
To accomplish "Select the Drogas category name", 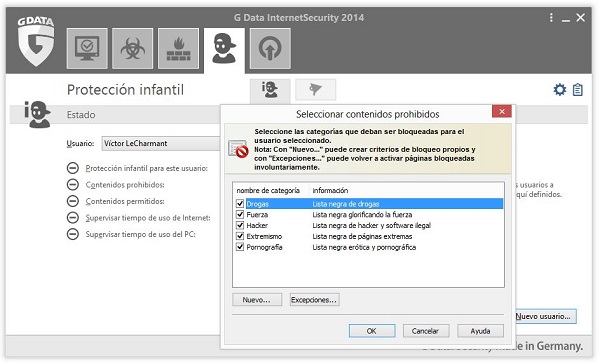I will pos(258,204).
